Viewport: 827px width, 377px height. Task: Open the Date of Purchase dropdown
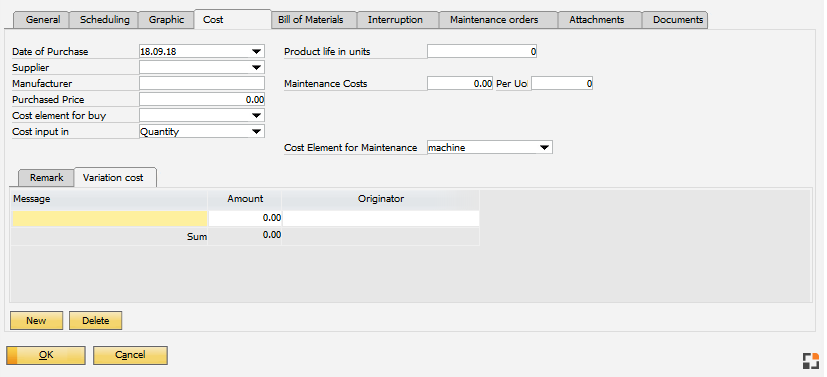tap(256, 52)
